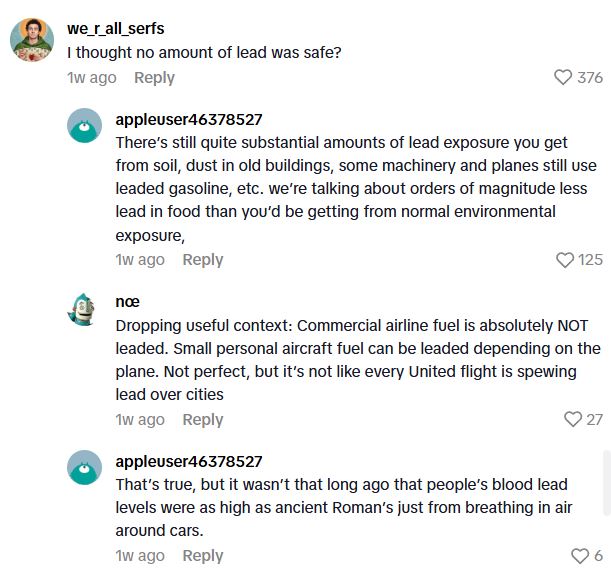611x587 pixels.
Task: Like we_r_all_serfs's comment with the heart icon
Action: [563, 77]
